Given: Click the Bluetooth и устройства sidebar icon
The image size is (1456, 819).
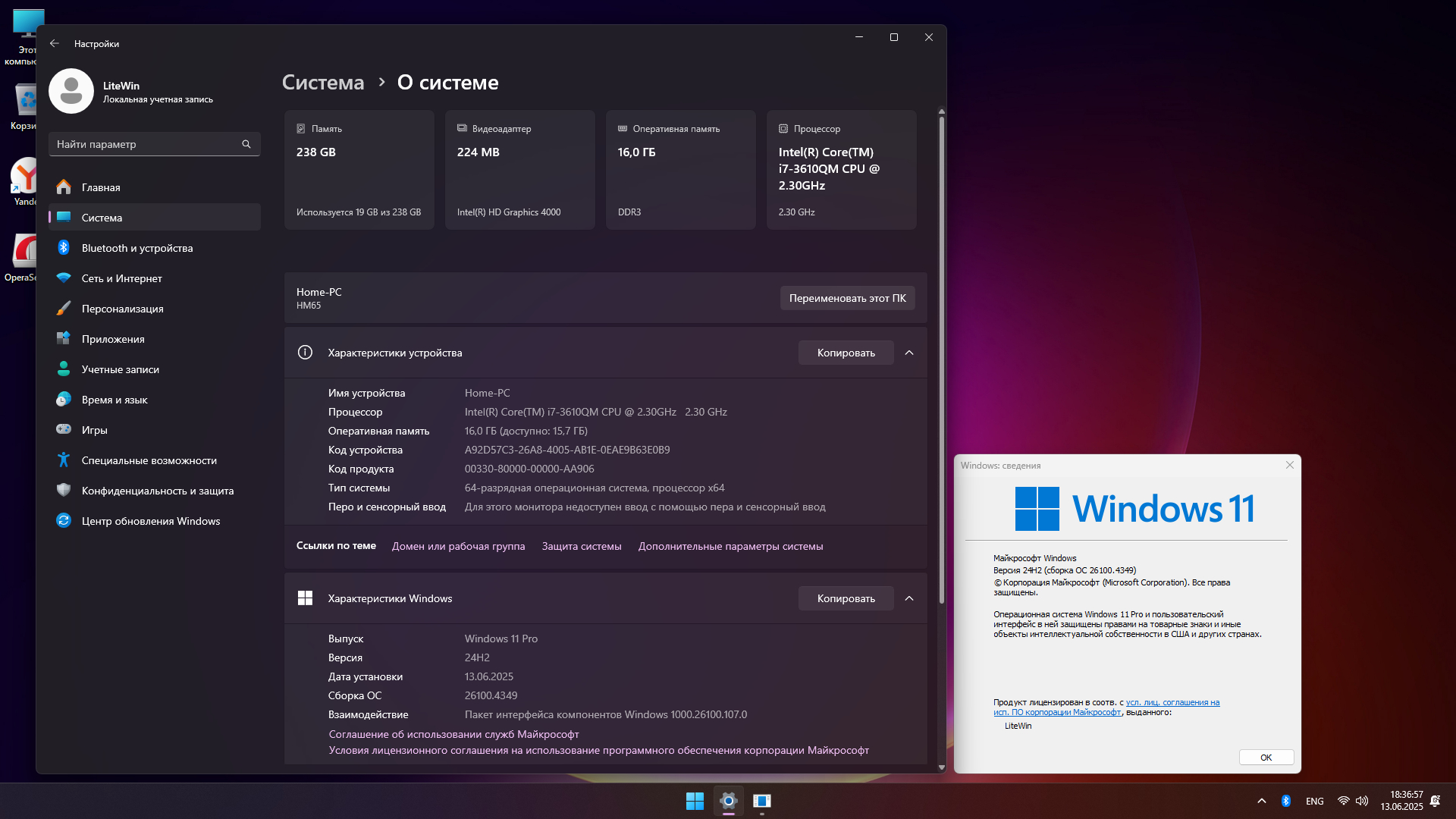Looking at the screenshot, I should (x=64, y=248).
